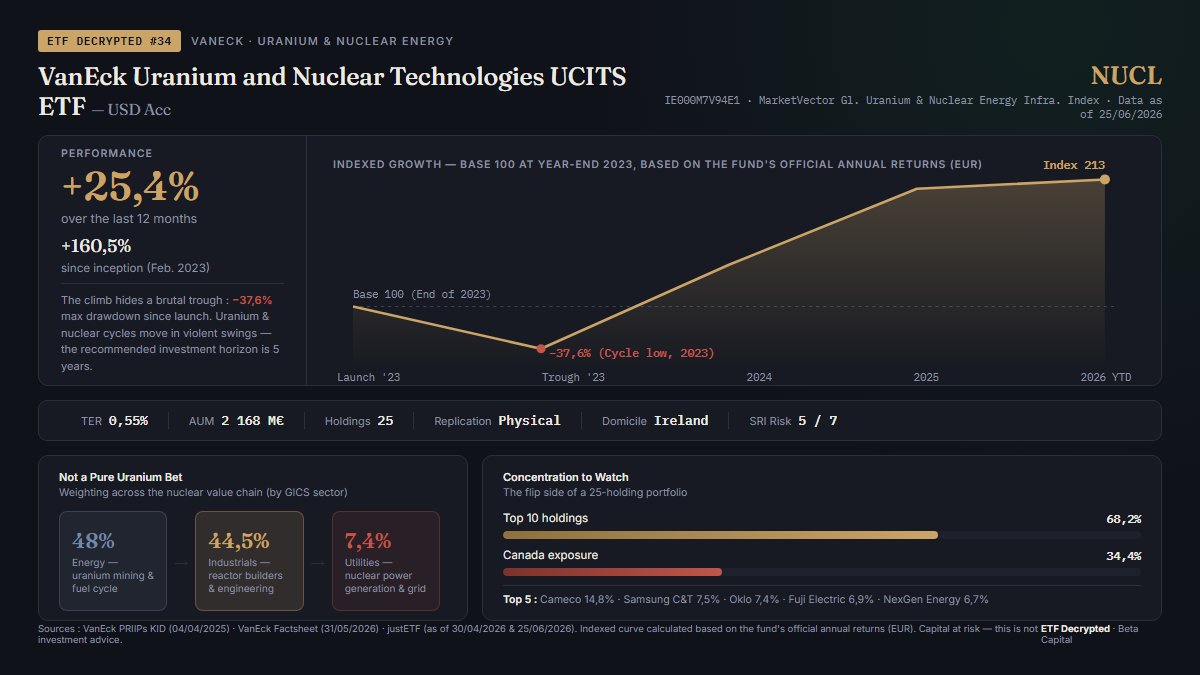1200x675 pixels.
Task: Click the PERFORMANCE section label
Action: tap(107, 154)
